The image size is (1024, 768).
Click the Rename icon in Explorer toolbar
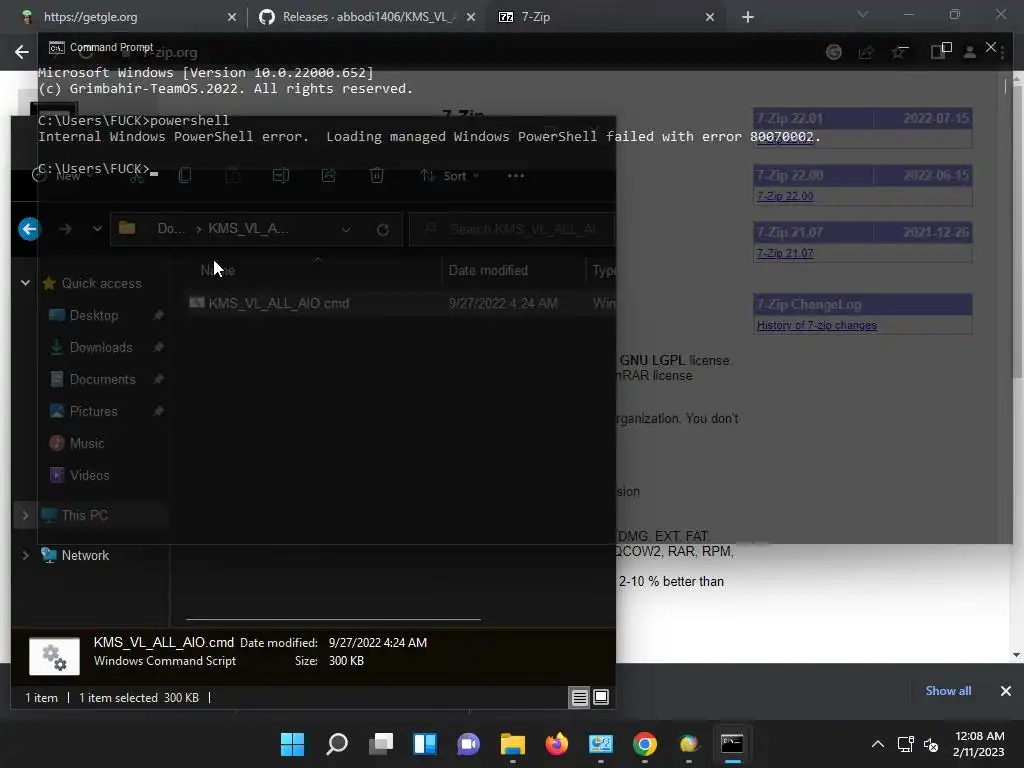(281, 176)
